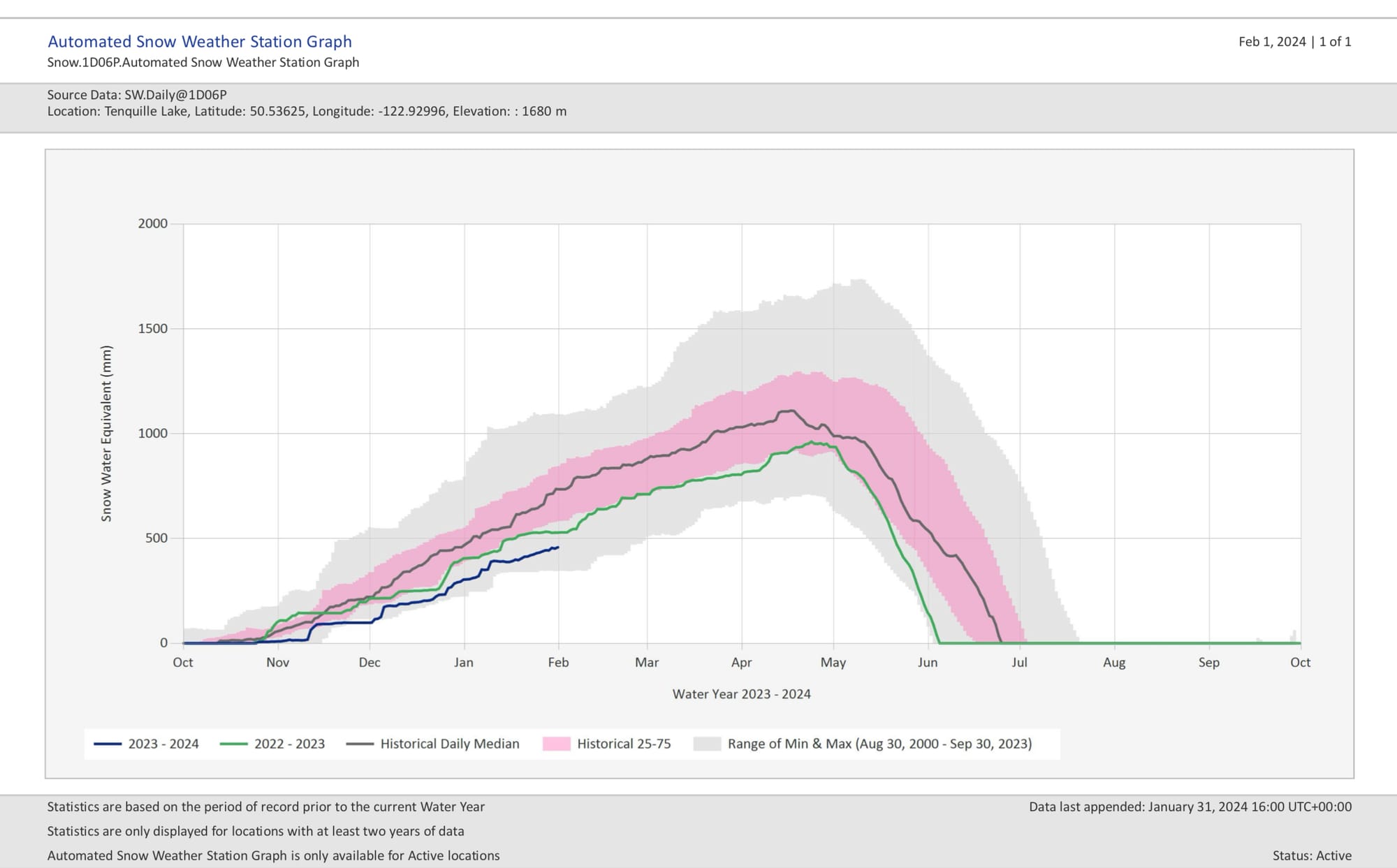Viewport: 1397px width, 868px height.
Task: Click the green 2022 - 2023 legend line
Action: tap(233, 744)
